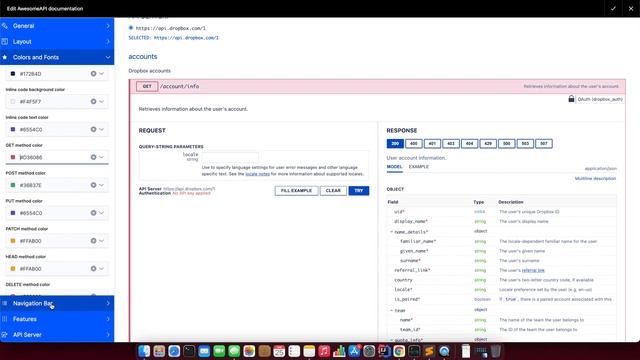The height and width of the screenshot is (360, 640).
Task: Open inline code background color dropdown
Action: pyautogui.click(x=102, y=102)
